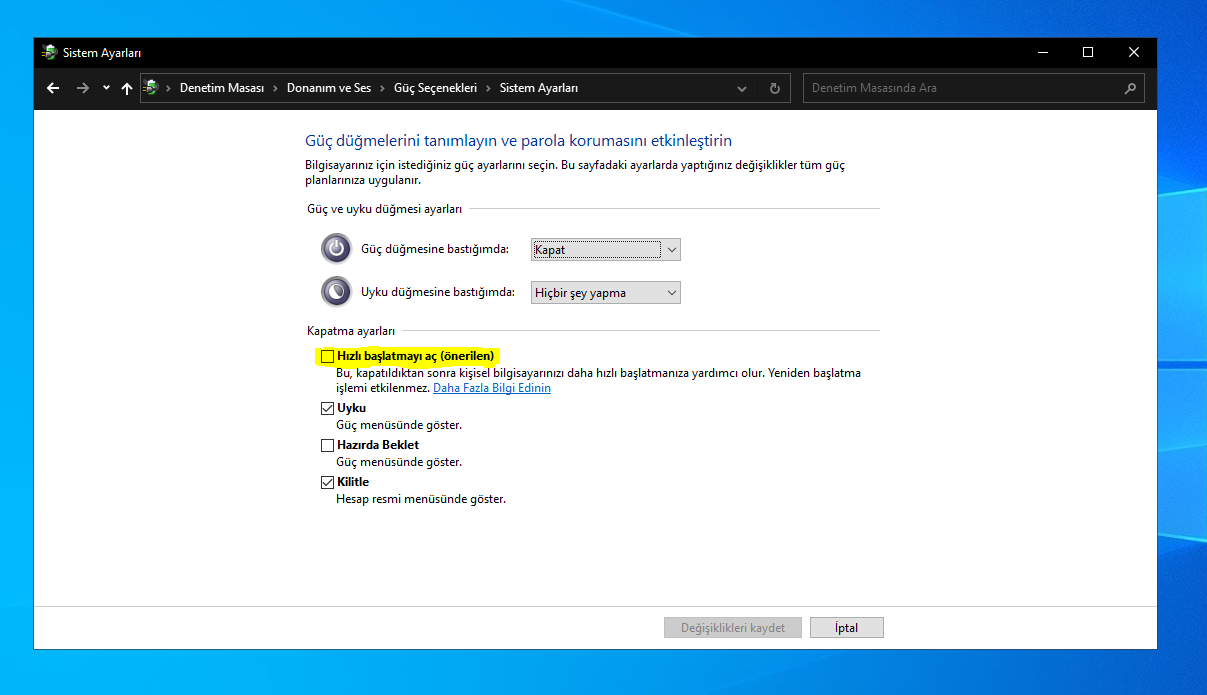
Task: Click the sleep button moon icon
Action: pyautogui.click(x=336, y=291)
